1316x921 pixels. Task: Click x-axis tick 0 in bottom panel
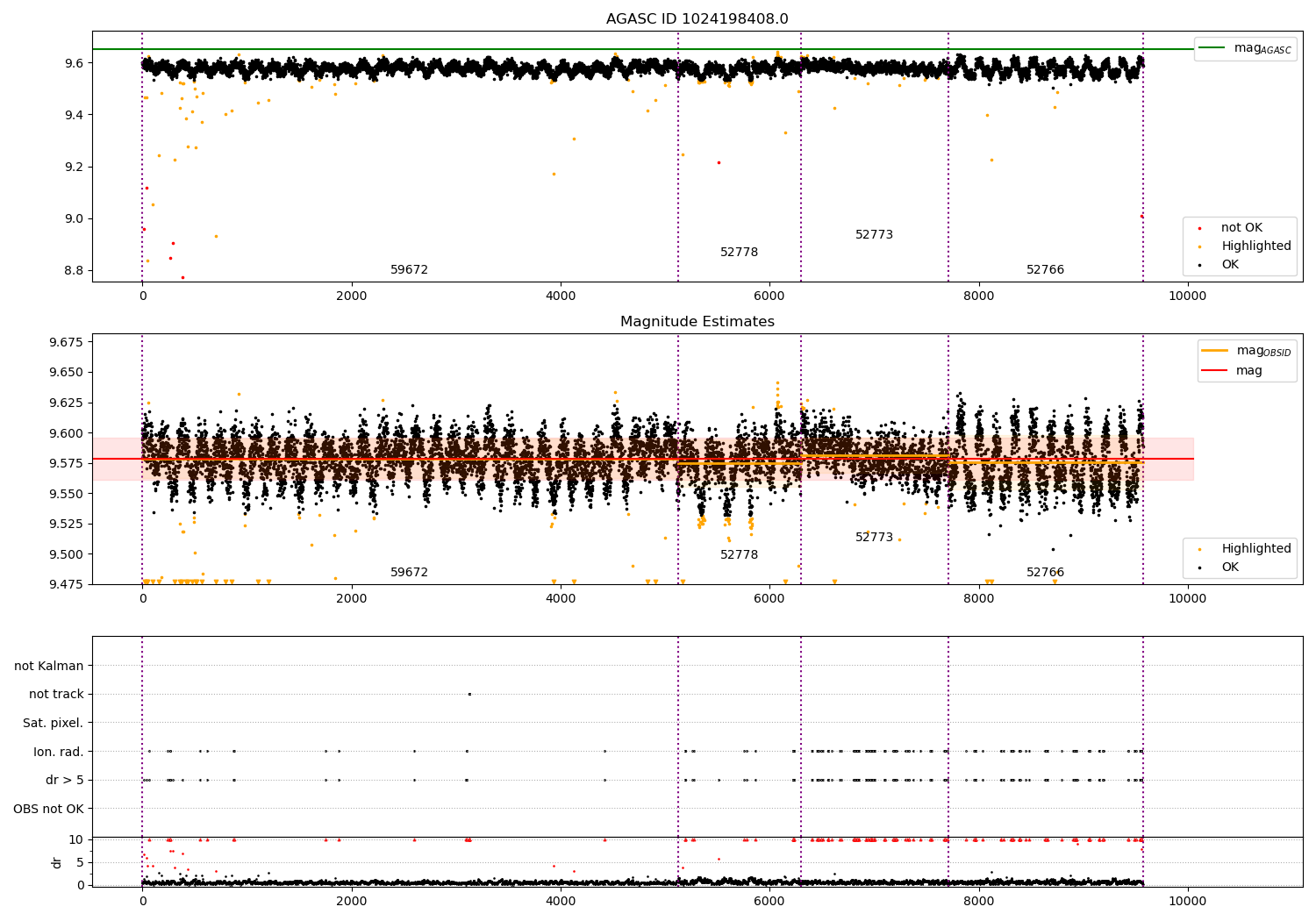[142, 902]
